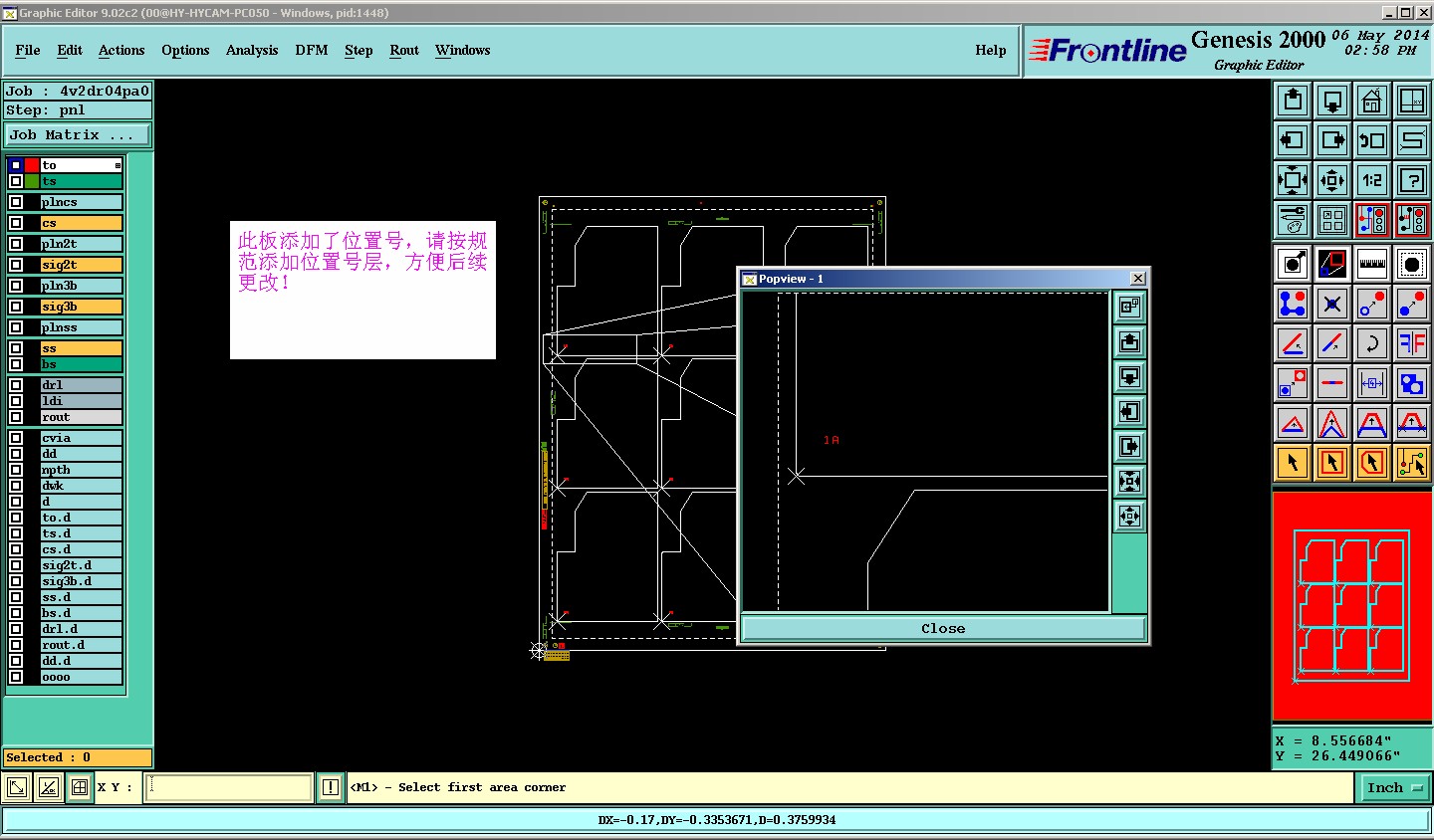Click the question mark help icon
Image resolution: width=1434 pixels, height=840 pixels.
(x=1412, y=180)
